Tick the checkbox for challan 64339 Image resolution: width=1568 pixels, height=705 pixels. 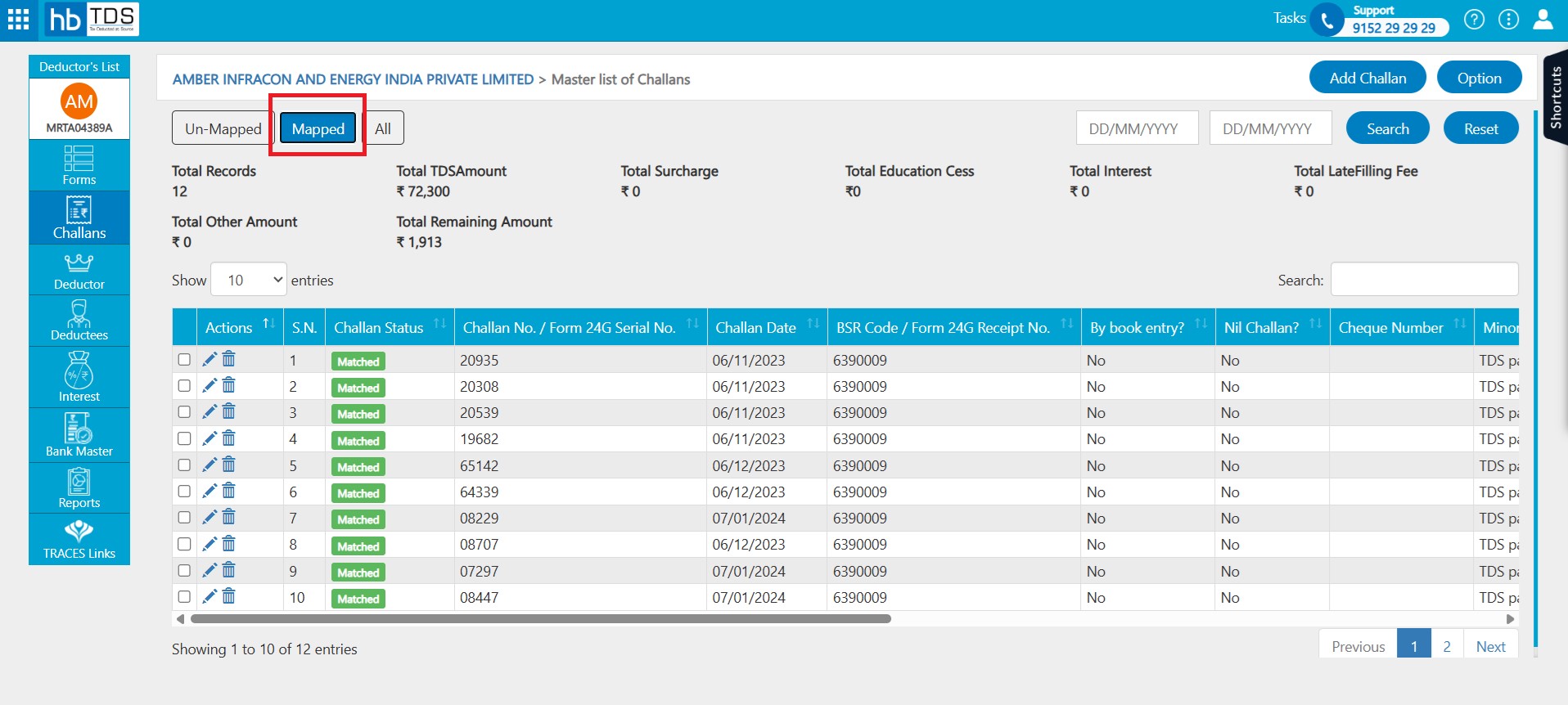click(x=184, y=491)
